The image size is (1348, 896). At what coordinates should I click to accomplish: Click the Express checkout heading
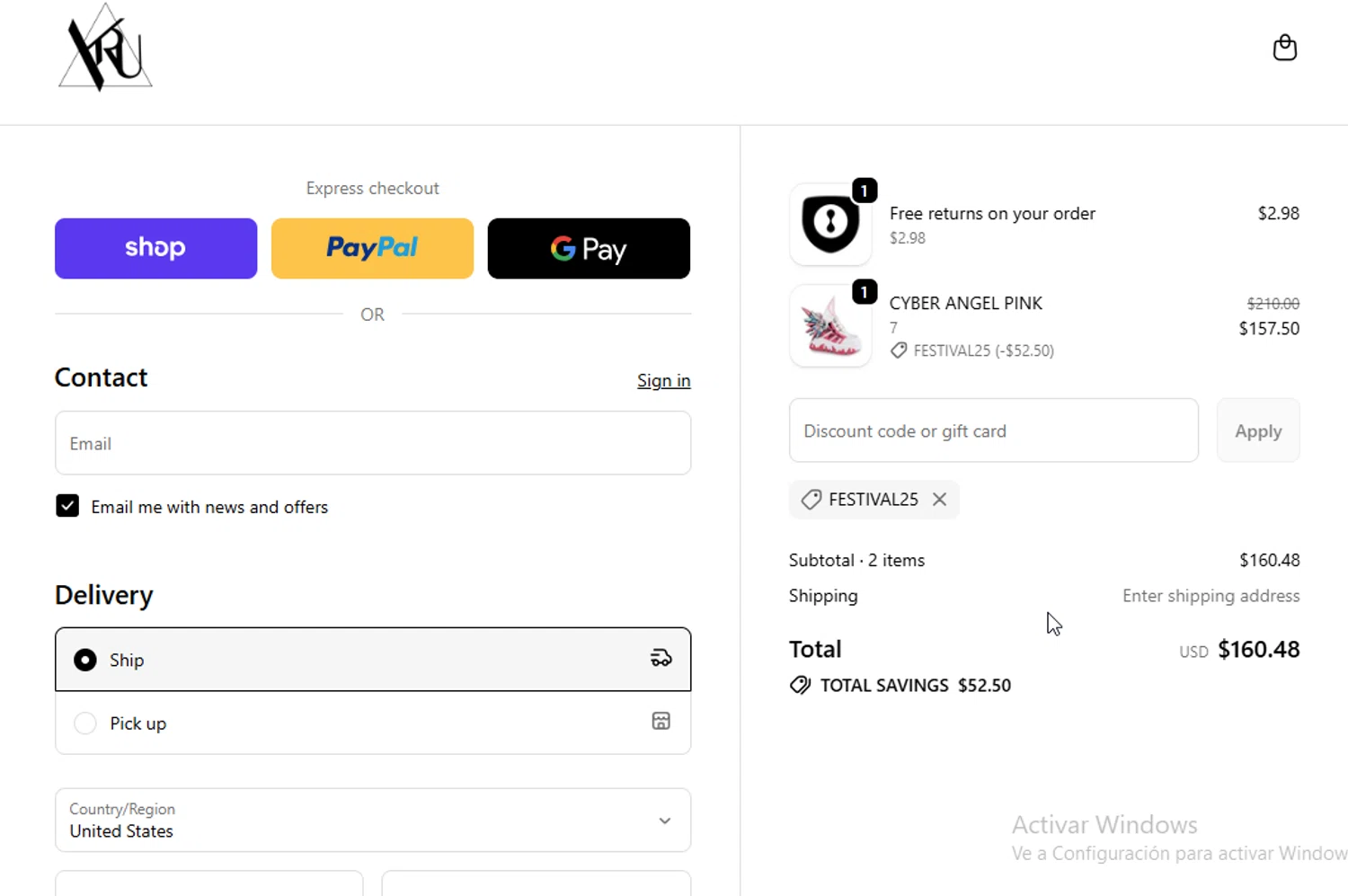(372, 188)
